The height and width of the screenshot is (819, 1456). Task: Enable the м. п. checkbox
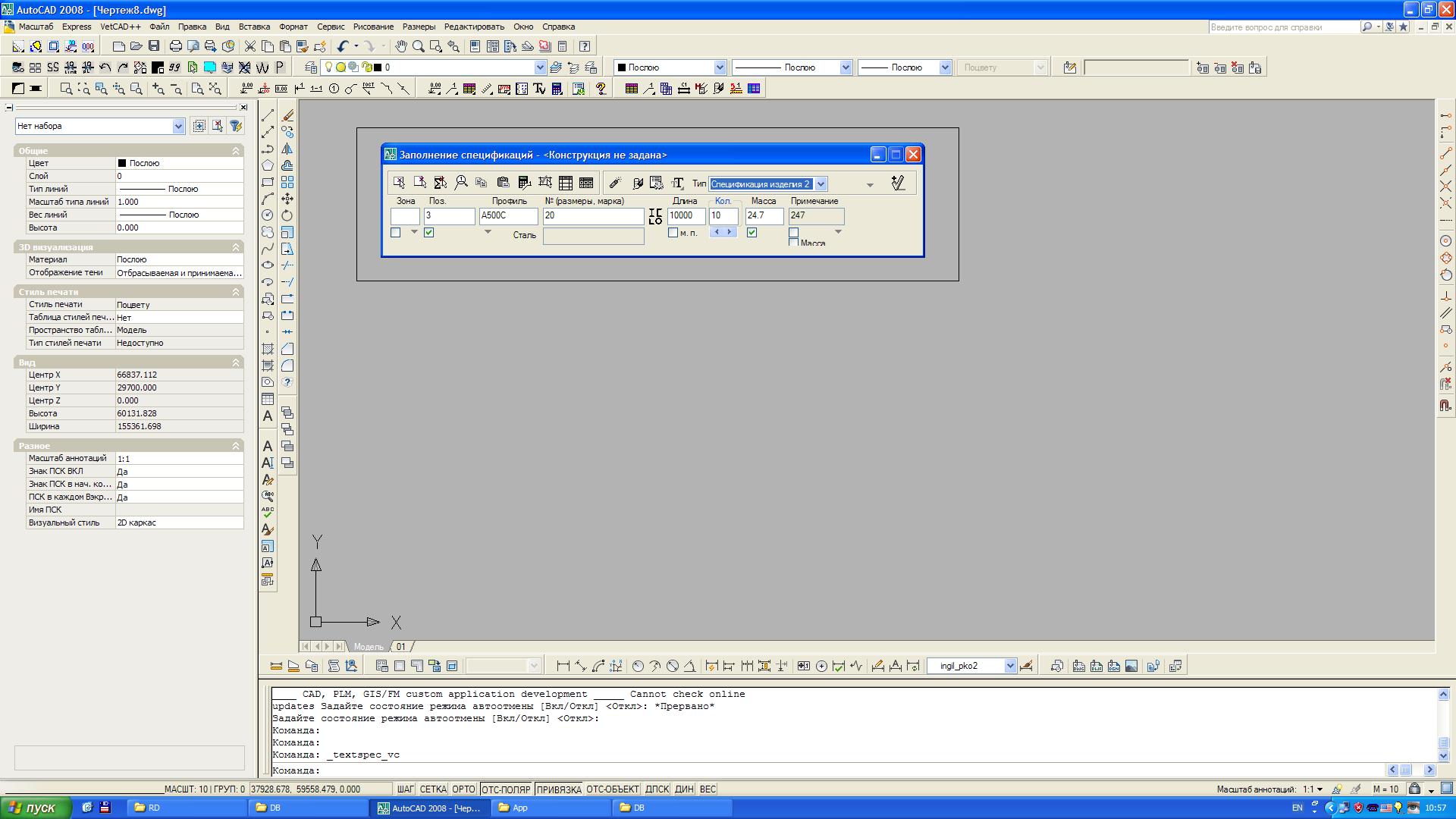click(673, 233)
